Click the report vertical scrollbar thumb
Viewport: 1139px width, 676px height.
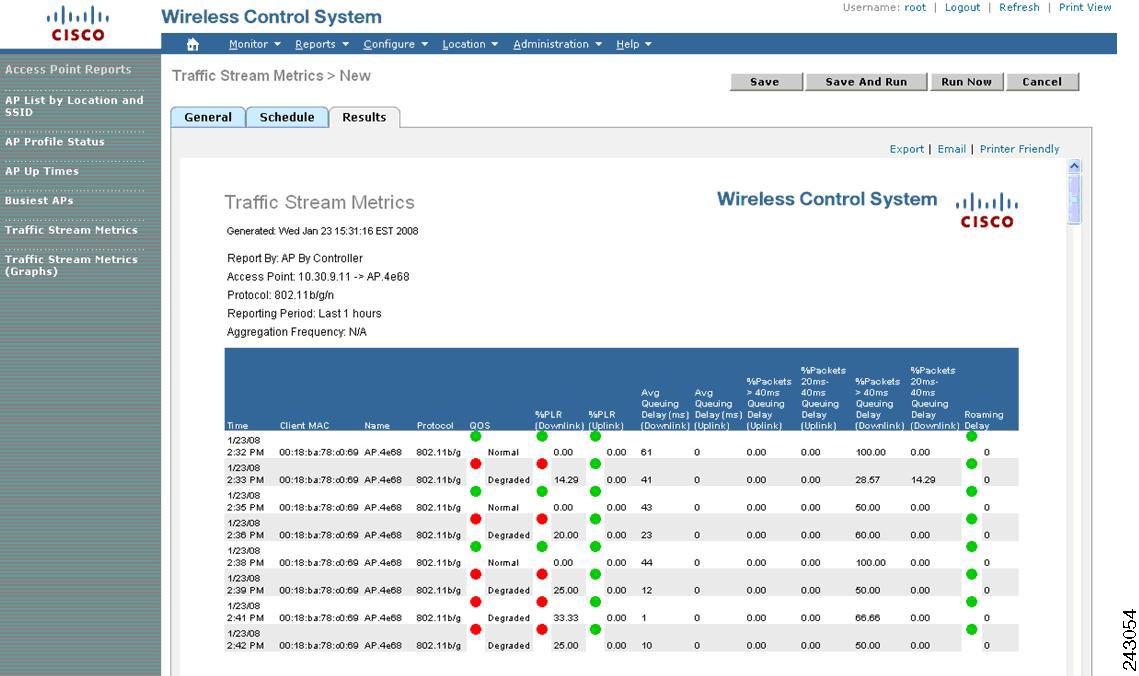coord(1074,198)
